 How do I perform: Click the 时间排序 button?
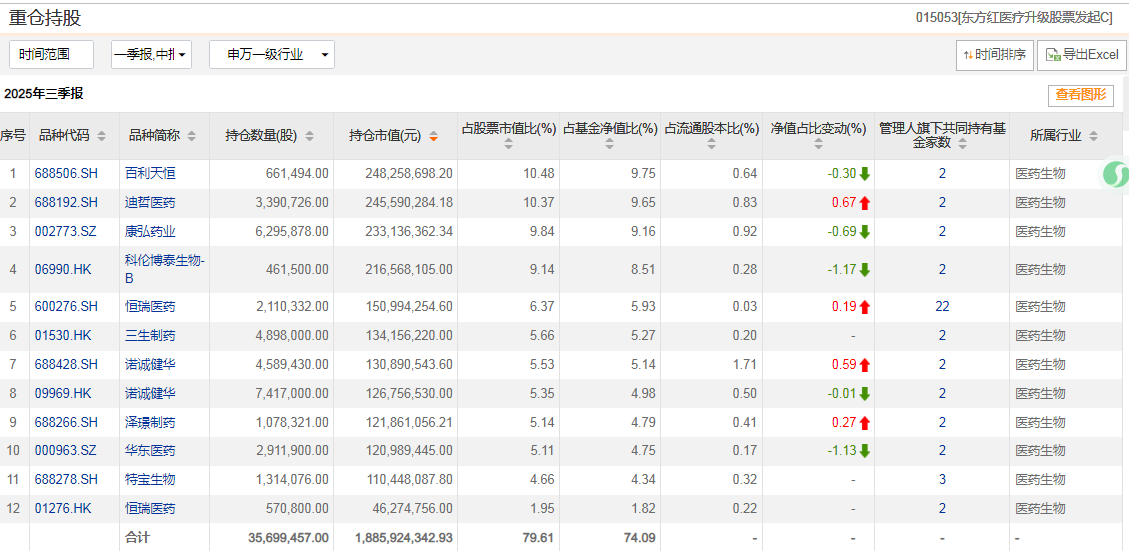pyautogui.click(x=995, y=55)
